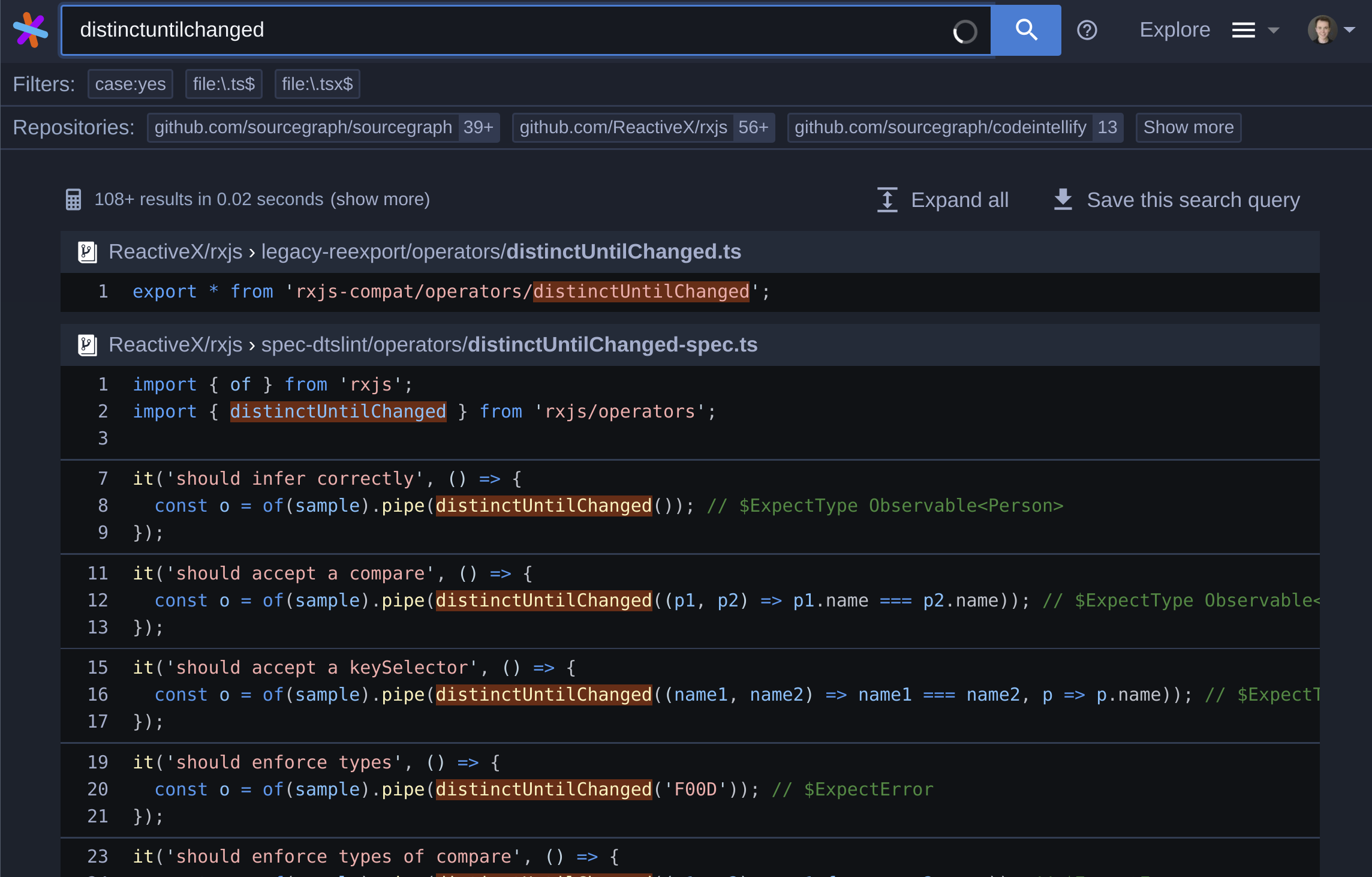Filter by github.com/ReactiveX/rxjs repository
The height and width of the screenshot is (877, 1372).
(x=643, y=128)
